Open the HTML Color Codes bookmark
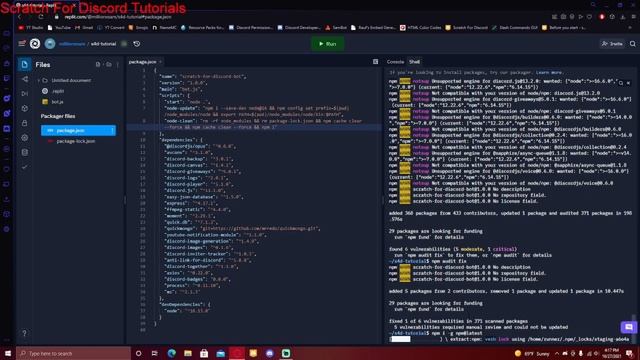640x360 pixels. pos(420,28)
